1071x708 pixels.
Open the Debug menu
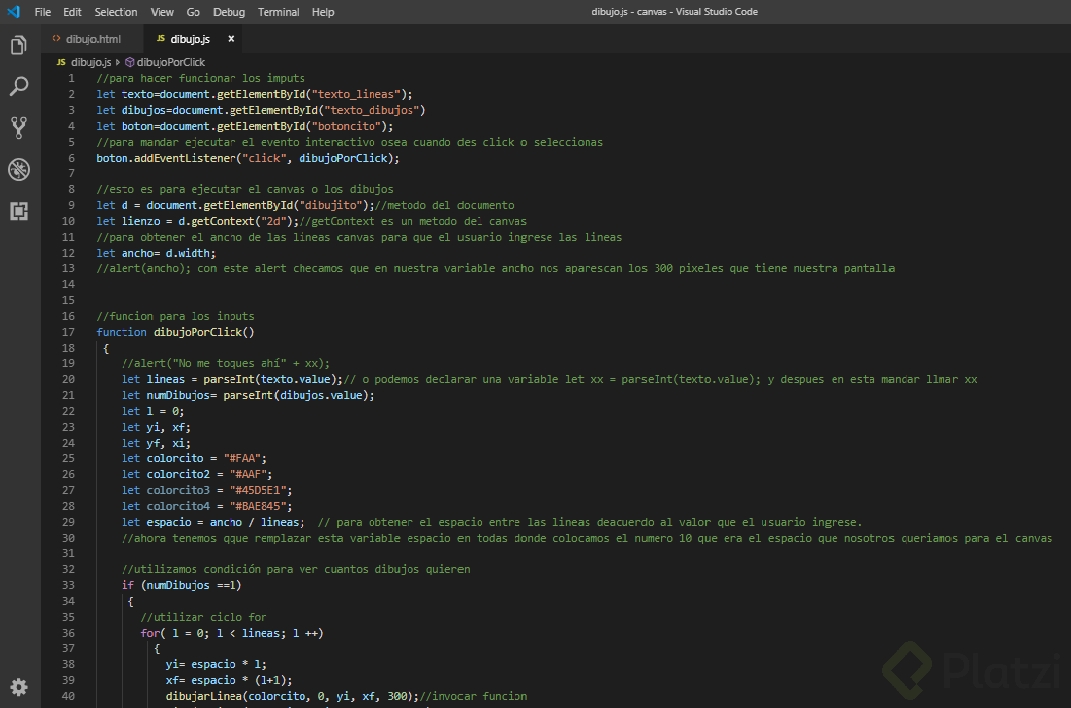[229, 12]
